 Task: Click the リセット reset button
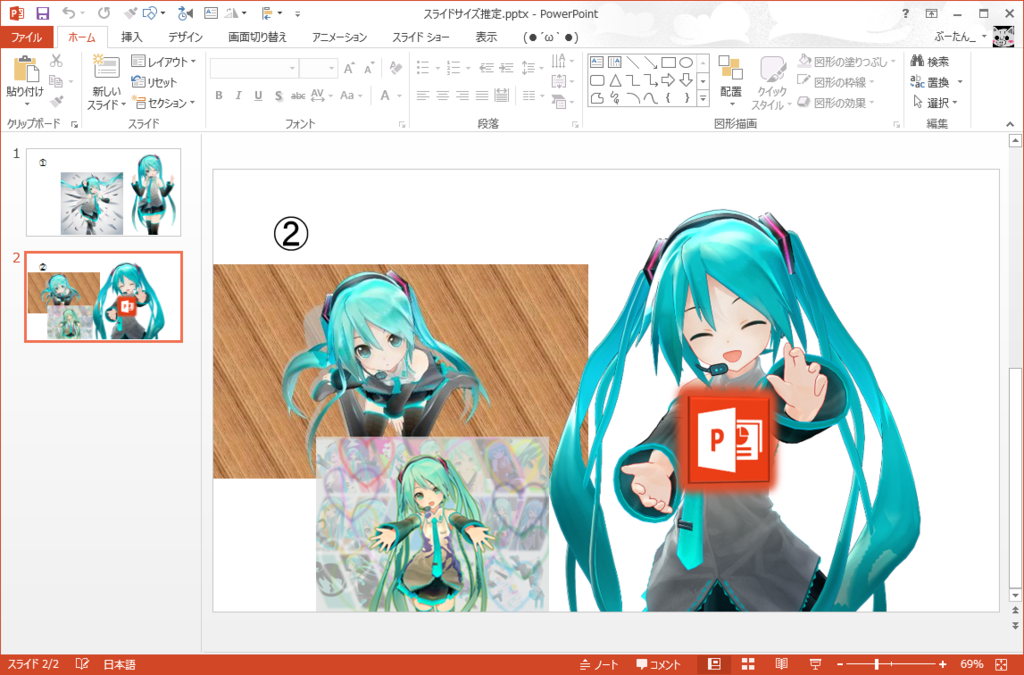point(154,82)
